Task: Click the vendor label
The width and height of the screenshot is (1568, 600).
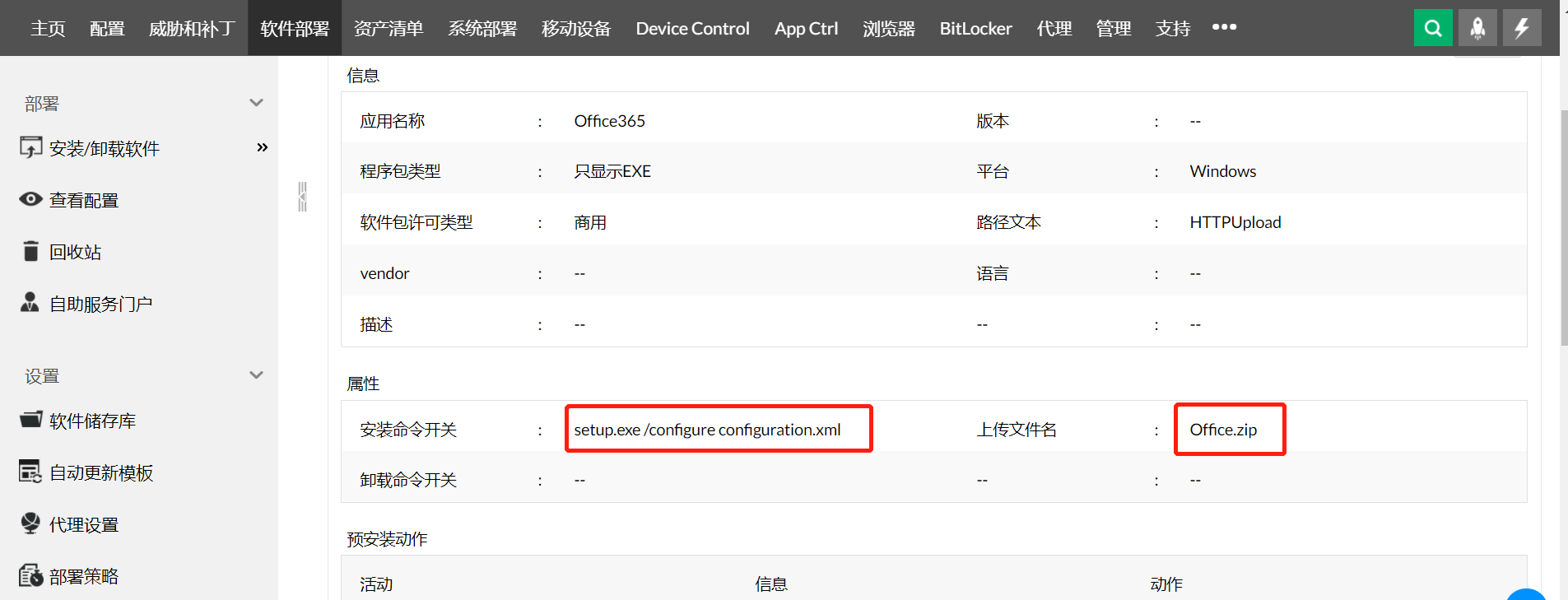Action: click(384, 273)
